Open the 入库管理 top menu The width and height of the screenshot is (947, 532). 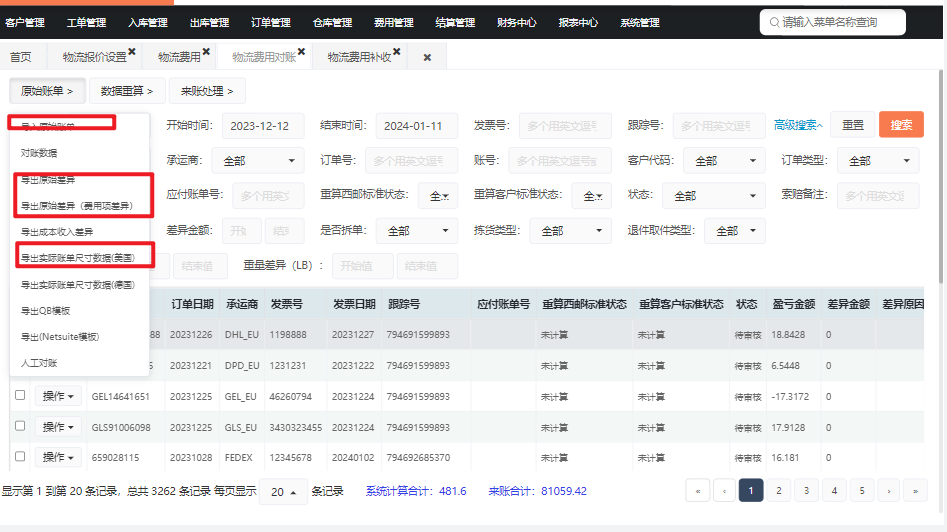(148, 22)
